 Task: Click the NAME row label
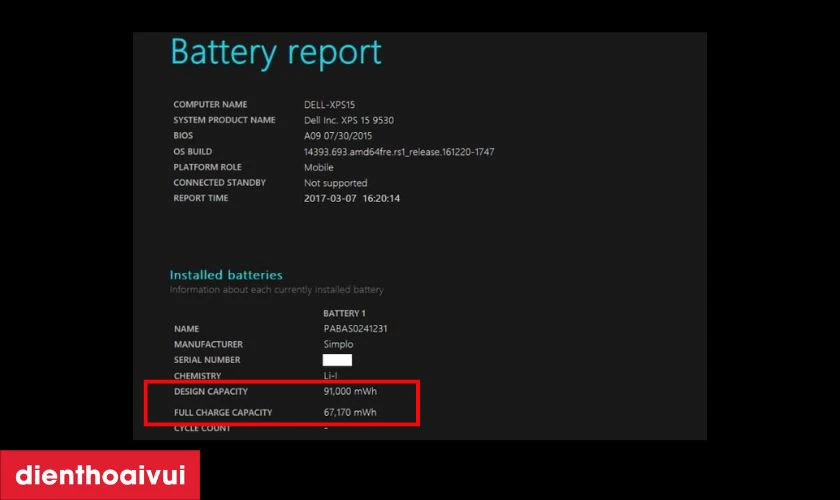[186, 329]
